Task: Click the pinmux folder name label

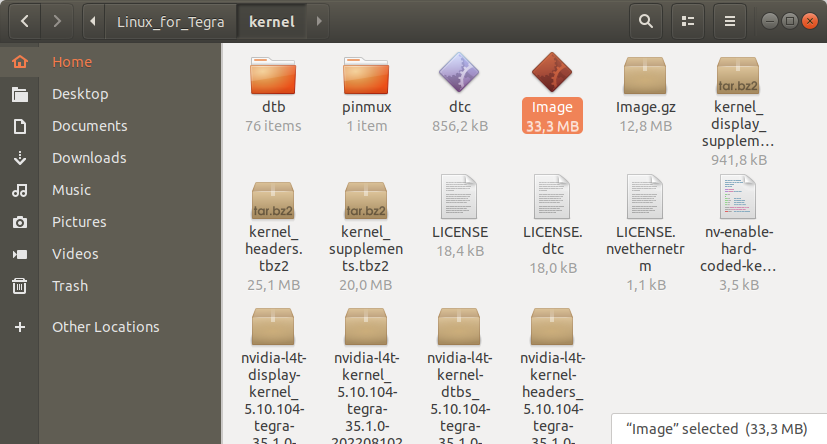Action: (367, 107)
